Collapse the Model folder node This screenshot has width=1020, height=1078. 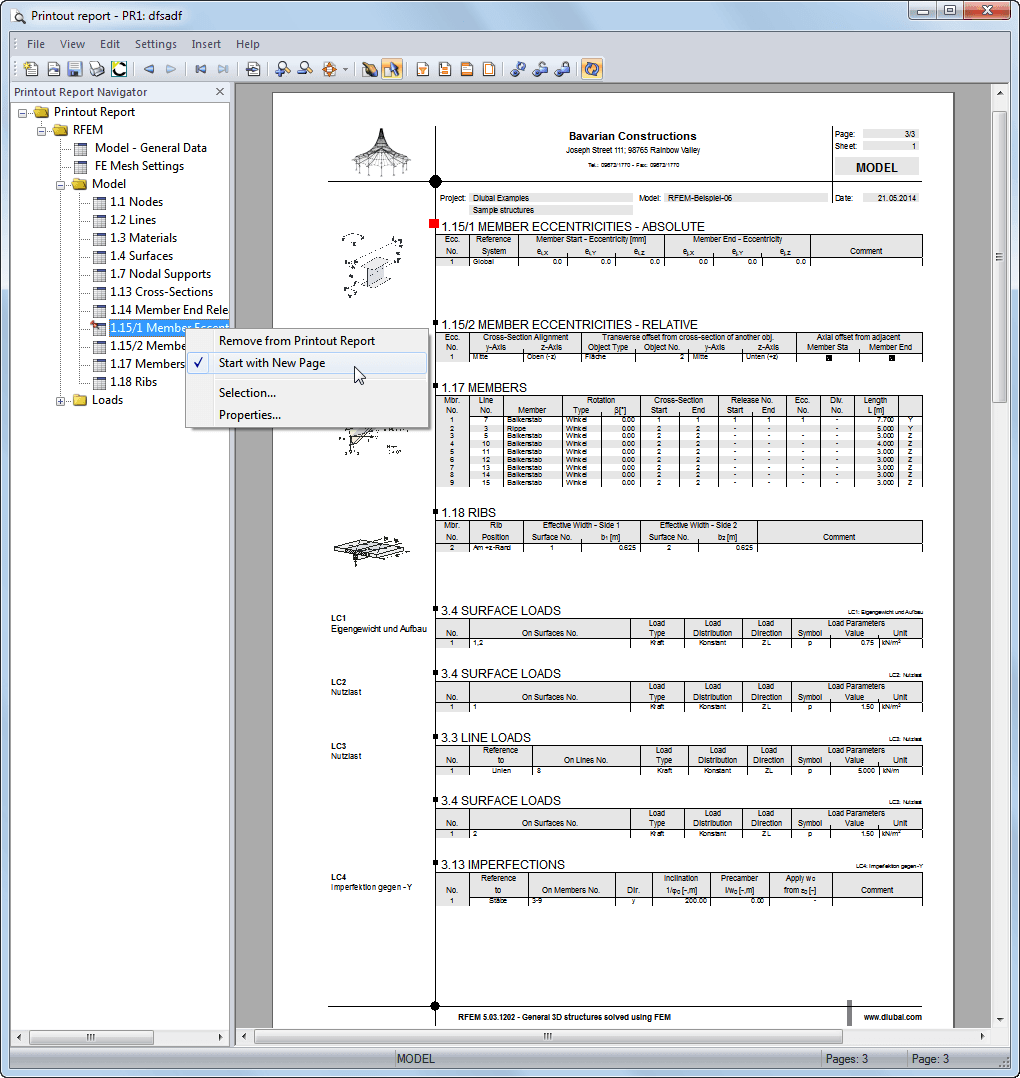(x=60, y=185)
